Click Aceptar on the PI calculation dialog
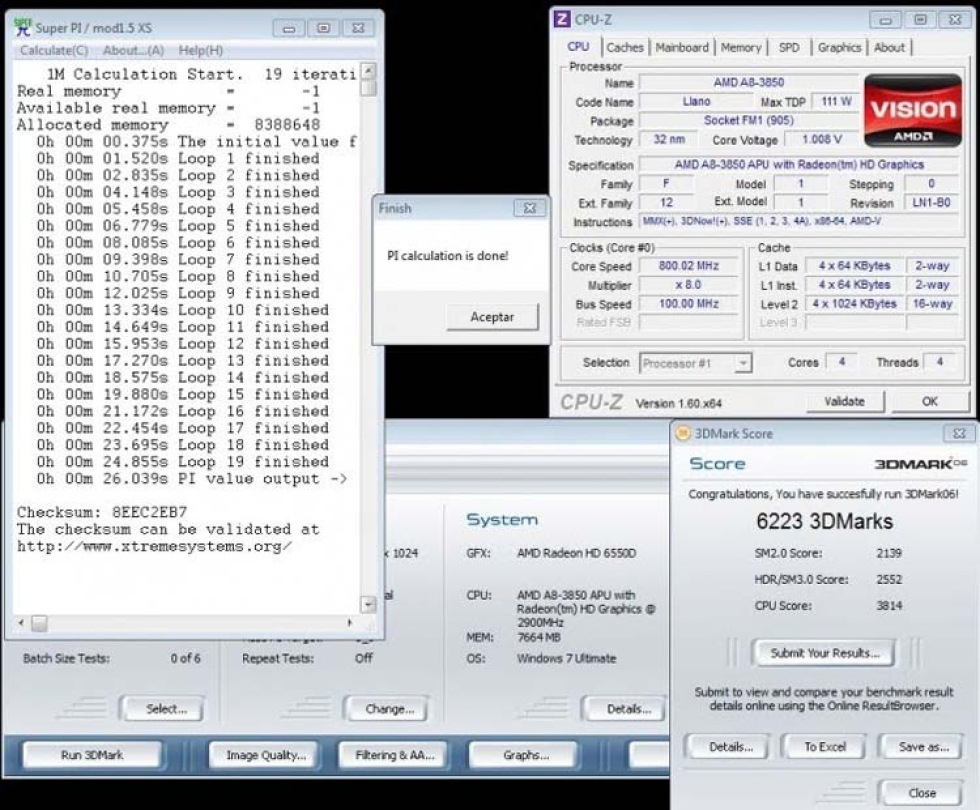This screenshot has width=980, height=810. pyautogui.click(x=491, y=317)
